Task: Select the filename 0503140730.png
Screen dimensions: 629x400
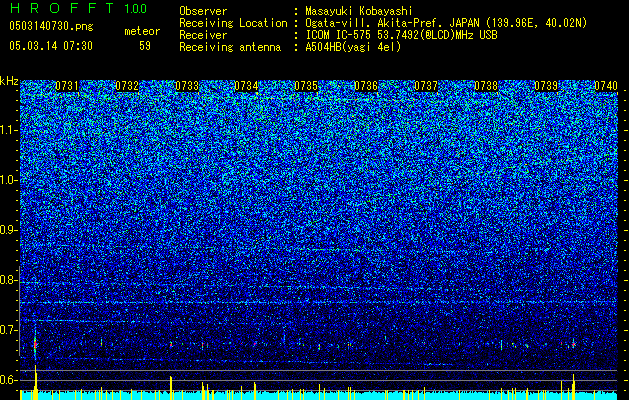Action: (51, 26)
